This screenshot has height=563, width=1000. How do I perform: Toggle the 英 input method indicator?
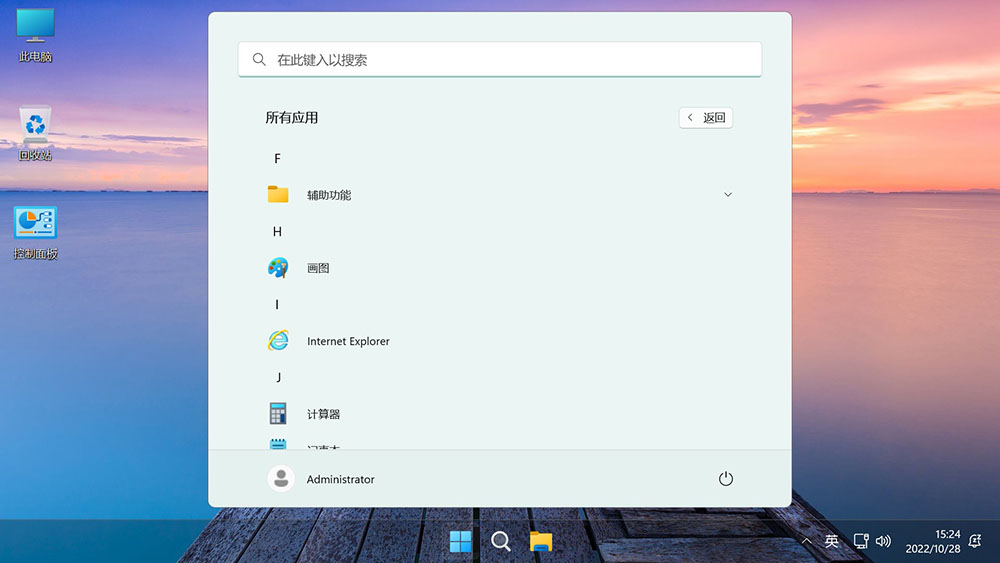pos(832,541)
